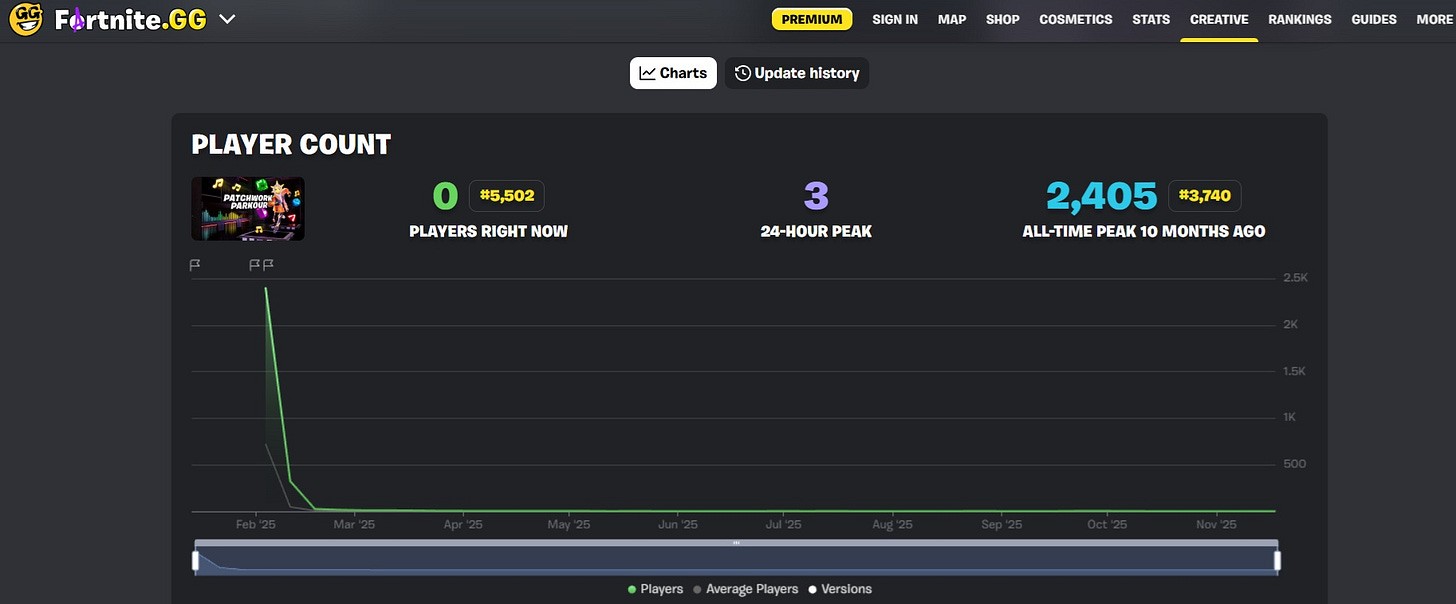Screen dimensions: 1456x604
Task: Open the STATS menu item
Action: [1151, 19]
